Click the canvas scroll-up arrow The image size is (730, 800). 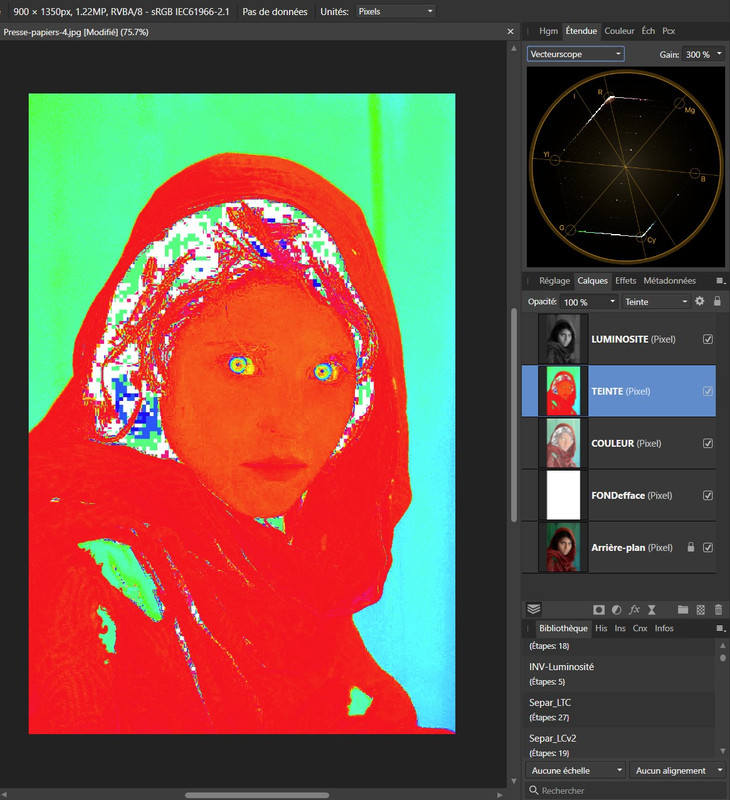tap(514, 48)
